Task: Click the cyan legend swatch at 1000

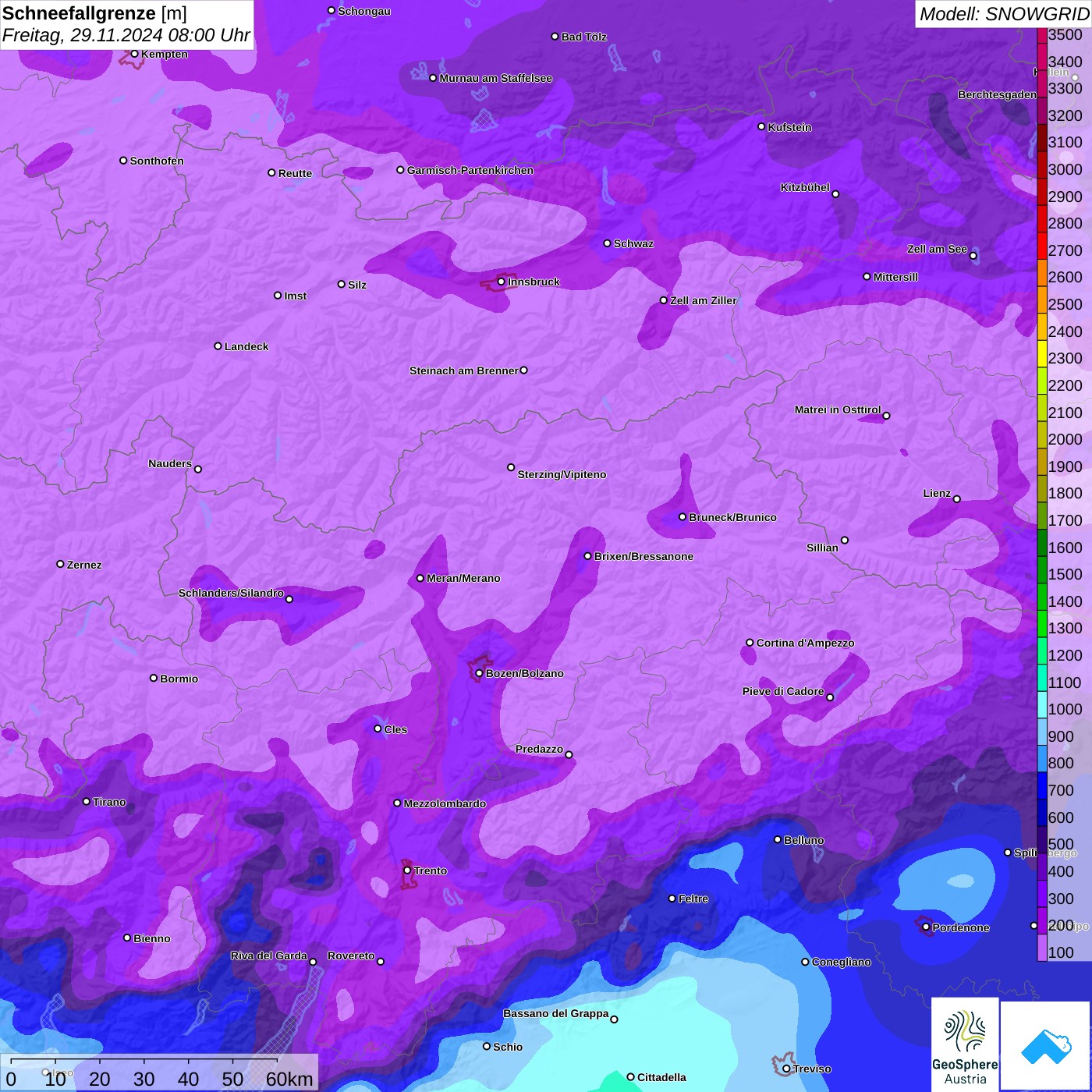Action: (x=1042, y=704)
